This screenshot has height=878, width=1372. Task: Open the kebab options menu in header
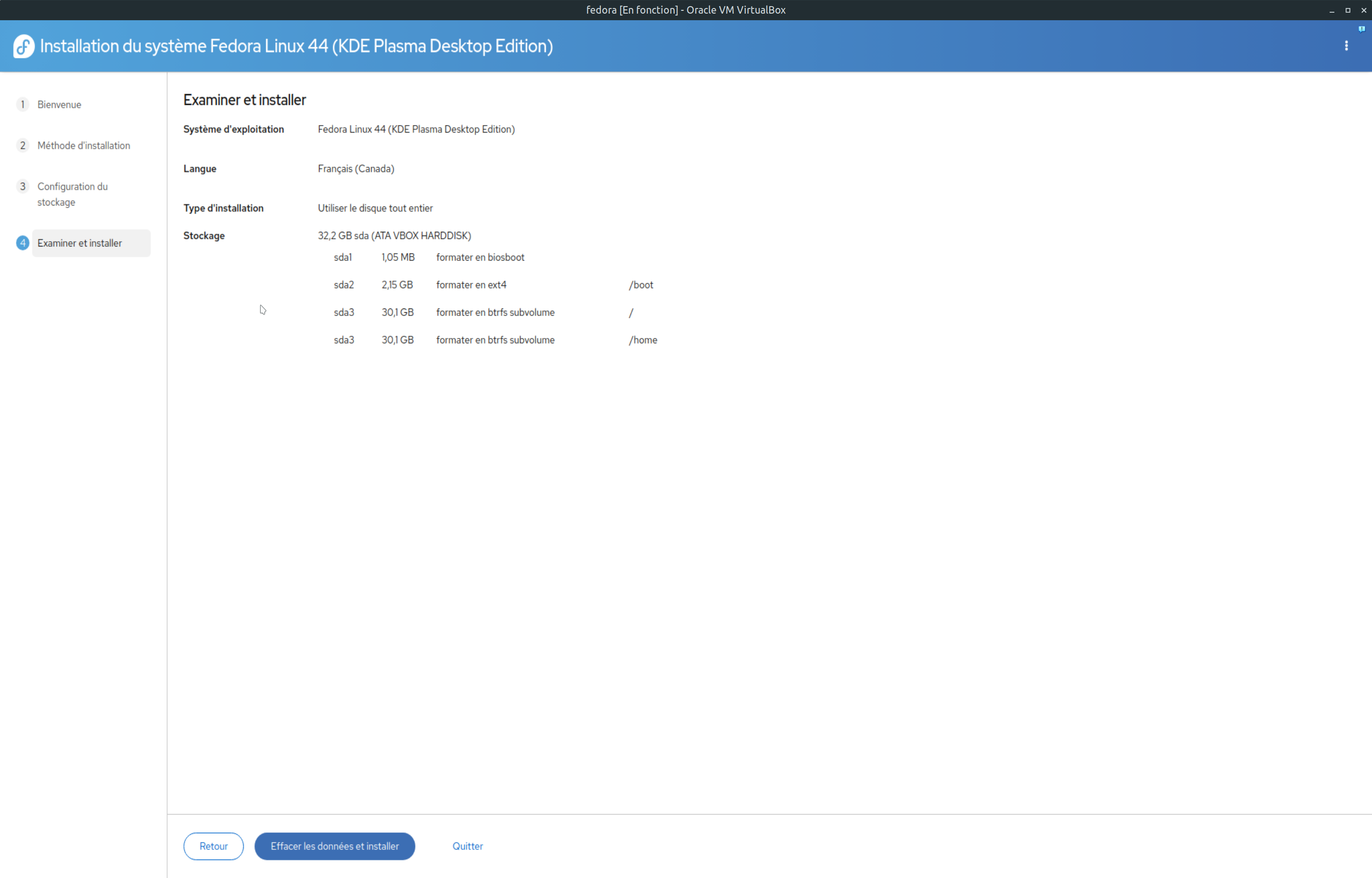click(x=1346, y=46)
